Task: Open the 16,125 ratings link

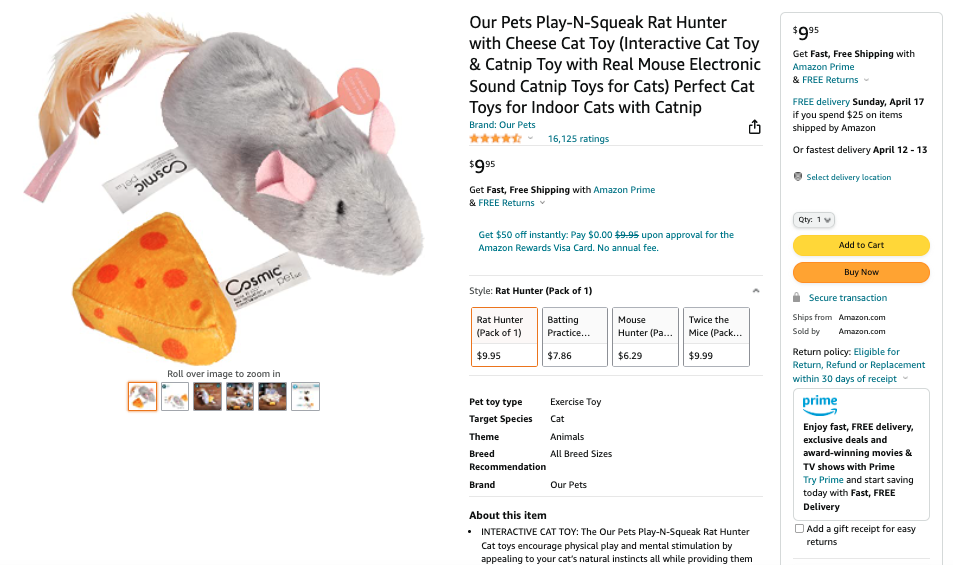Action: (x=578, y=139)
